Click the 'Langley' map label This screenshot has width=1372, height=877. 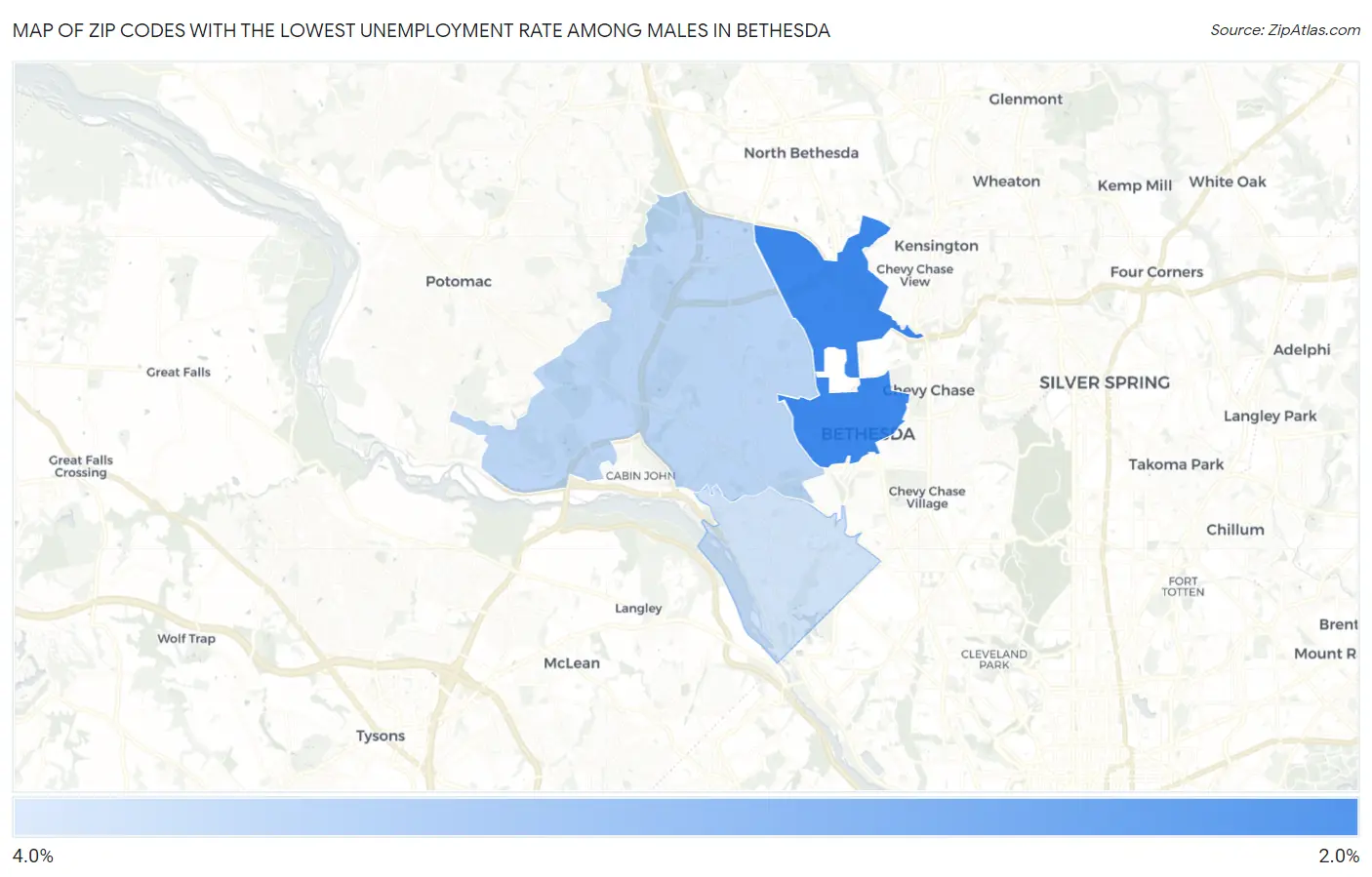pyautogui.click(x=638, y=608)
